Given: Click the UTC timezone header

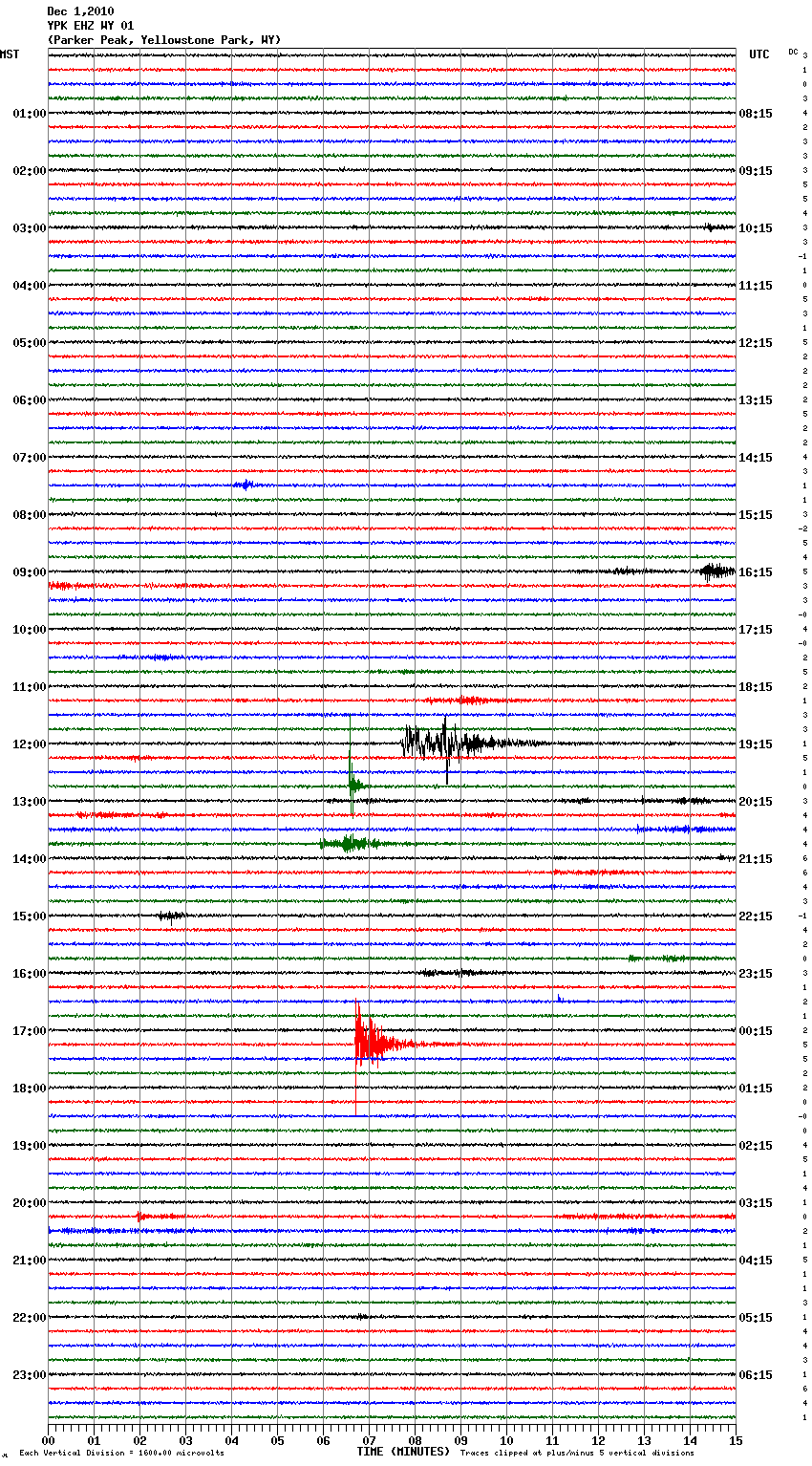Looking at the screenshot, I should click(759, 54).
